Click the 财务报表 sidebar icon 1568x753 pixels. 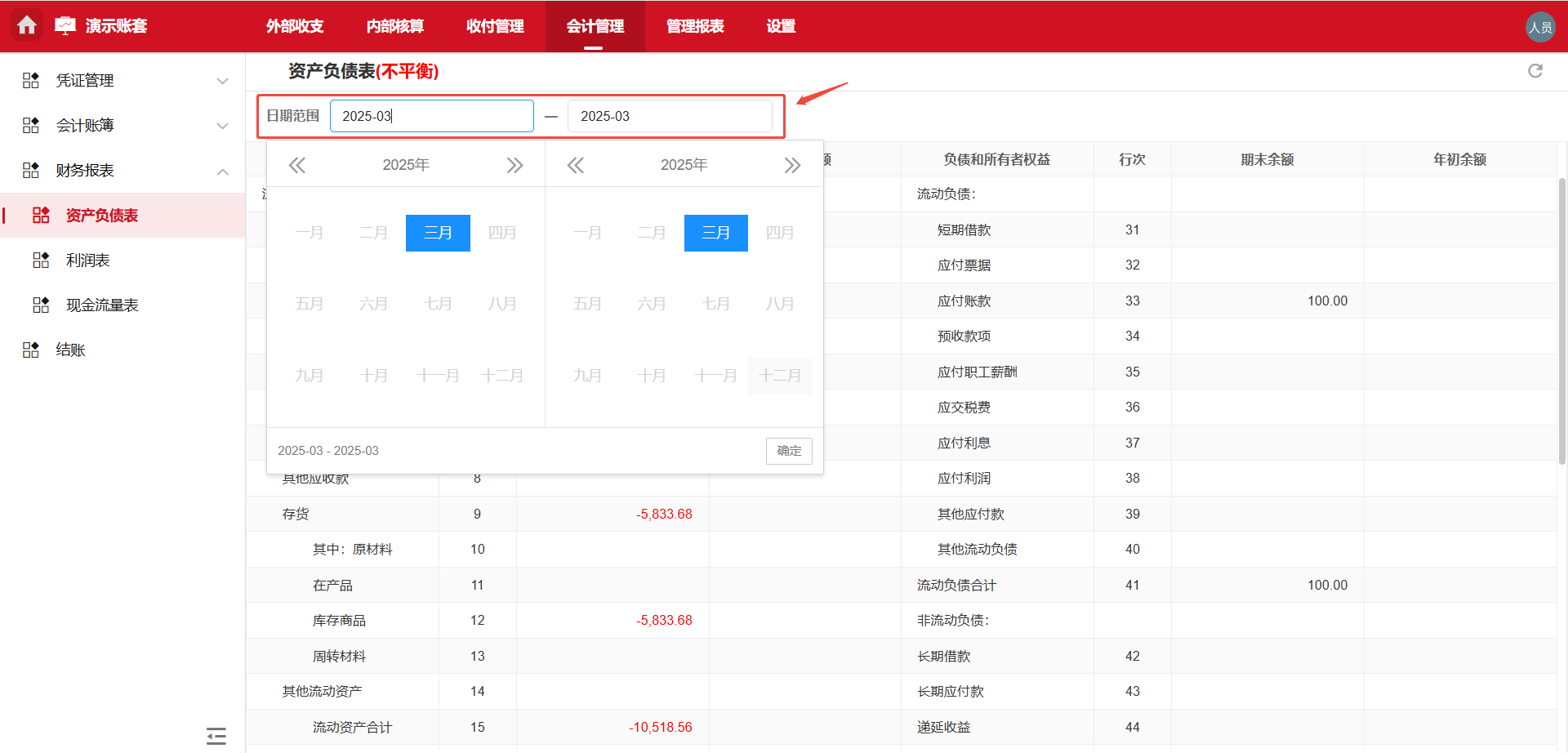30,170
